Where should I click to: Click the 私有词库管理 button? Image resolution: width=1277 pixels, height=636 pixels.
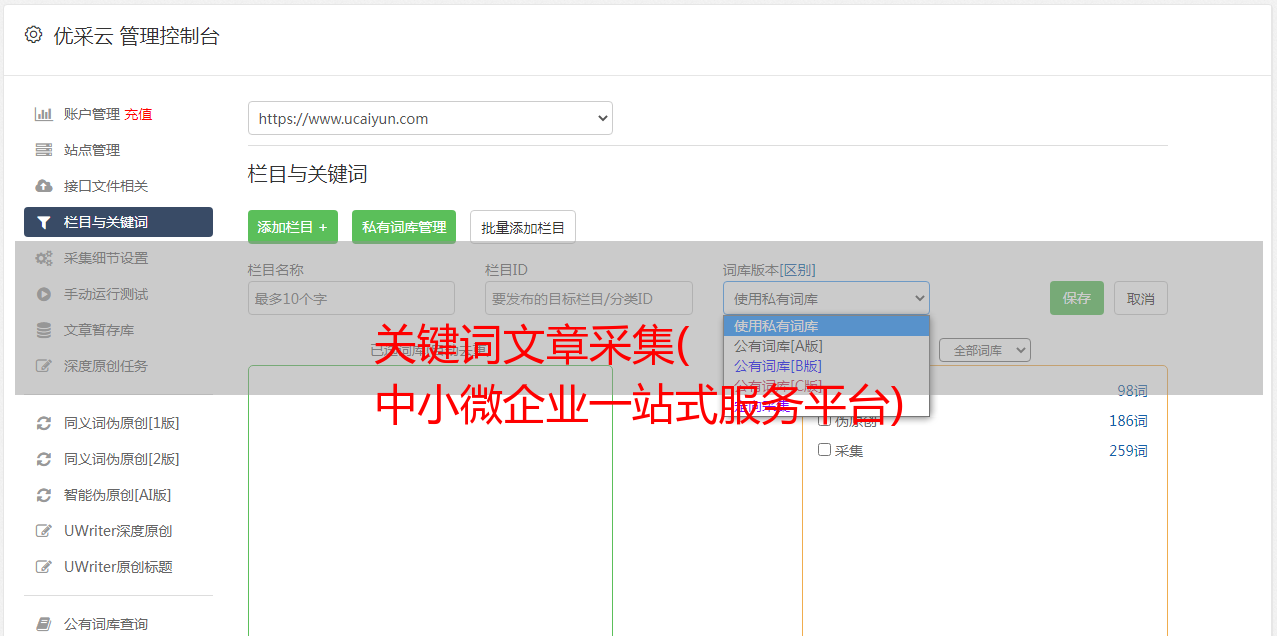[x=404, y=227]
